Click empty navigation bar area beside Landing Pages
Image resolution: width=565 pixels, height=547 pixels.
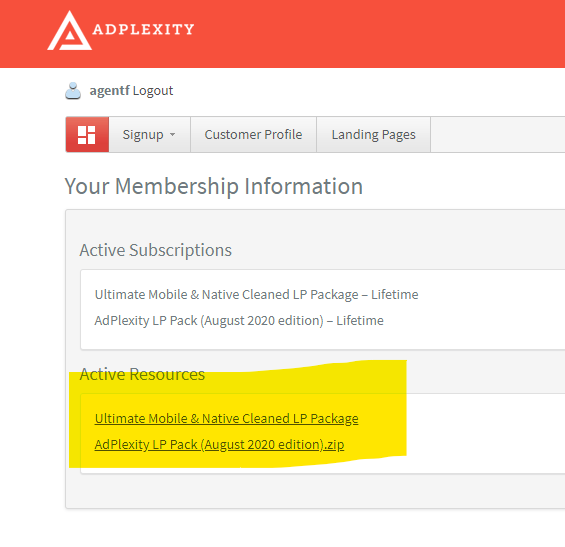click(x=498, y=134)
